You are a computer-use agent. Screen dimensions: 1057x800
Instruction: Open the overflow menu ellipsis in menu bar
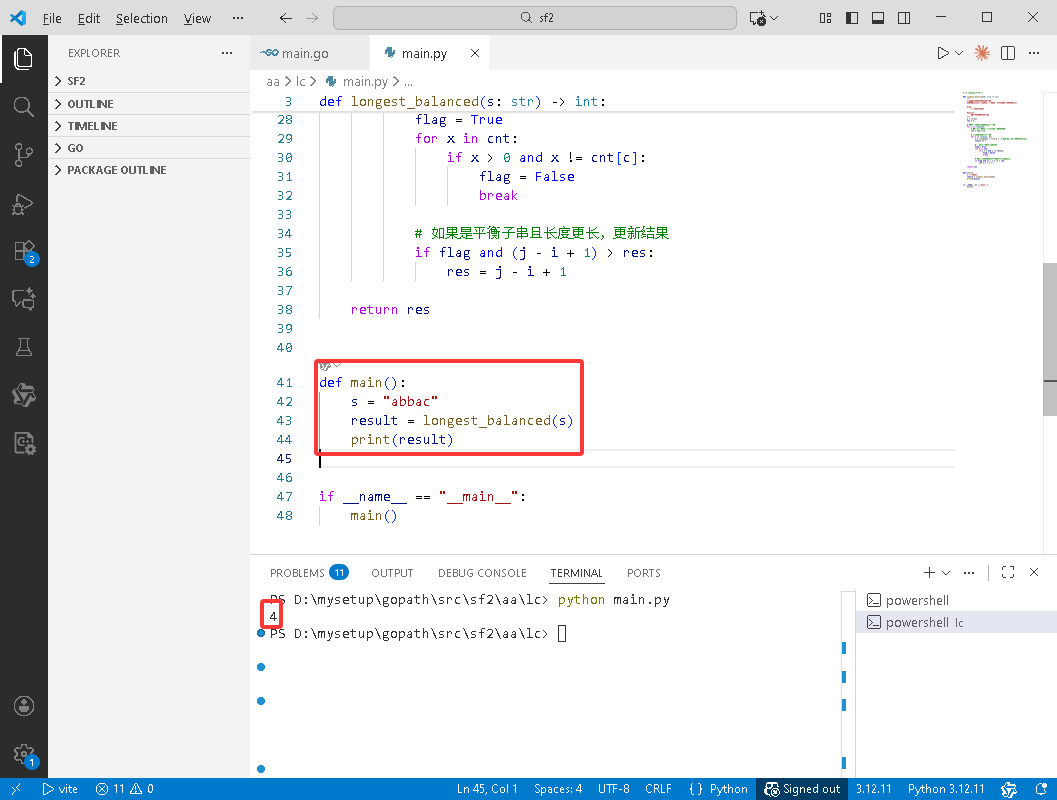point(238,18)
